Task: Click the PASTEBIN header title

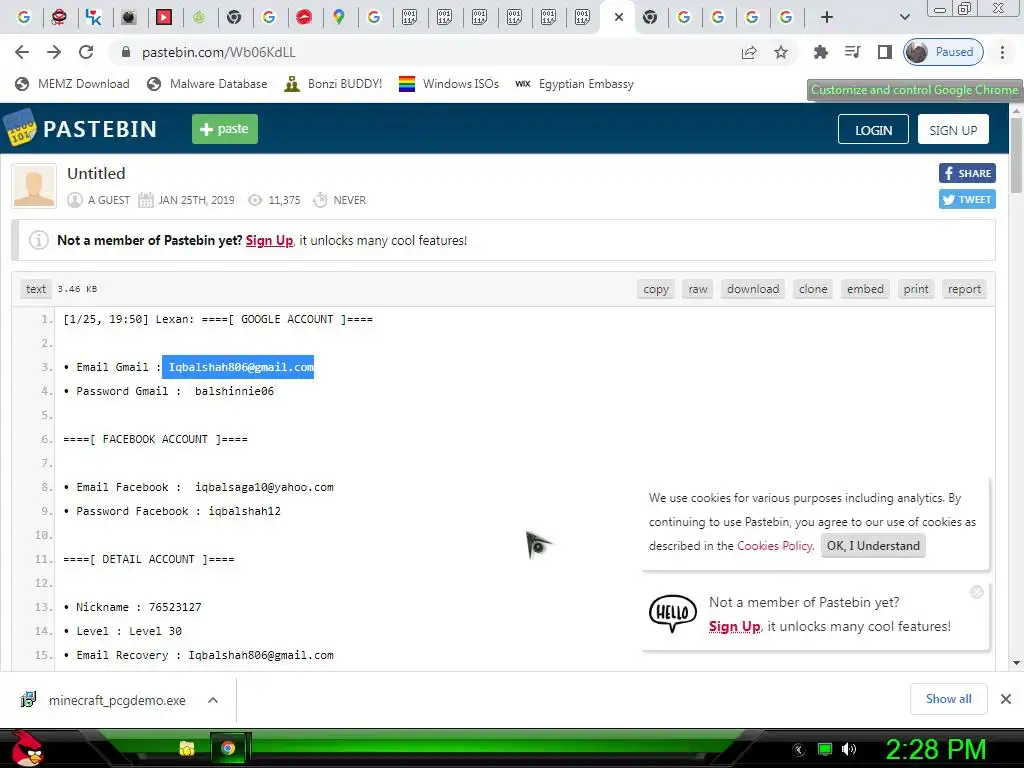Action: [100, 129]
